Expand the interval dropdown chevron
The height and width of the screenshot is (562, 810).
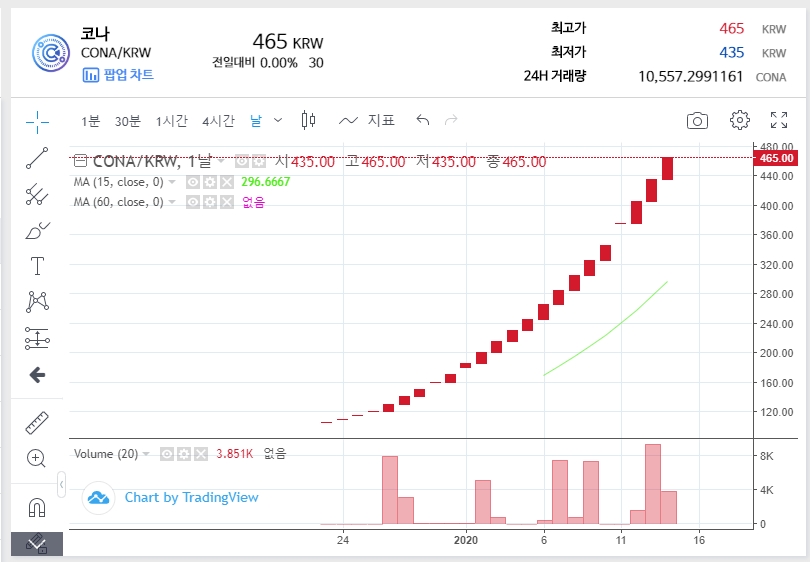[x=278, y=120]
